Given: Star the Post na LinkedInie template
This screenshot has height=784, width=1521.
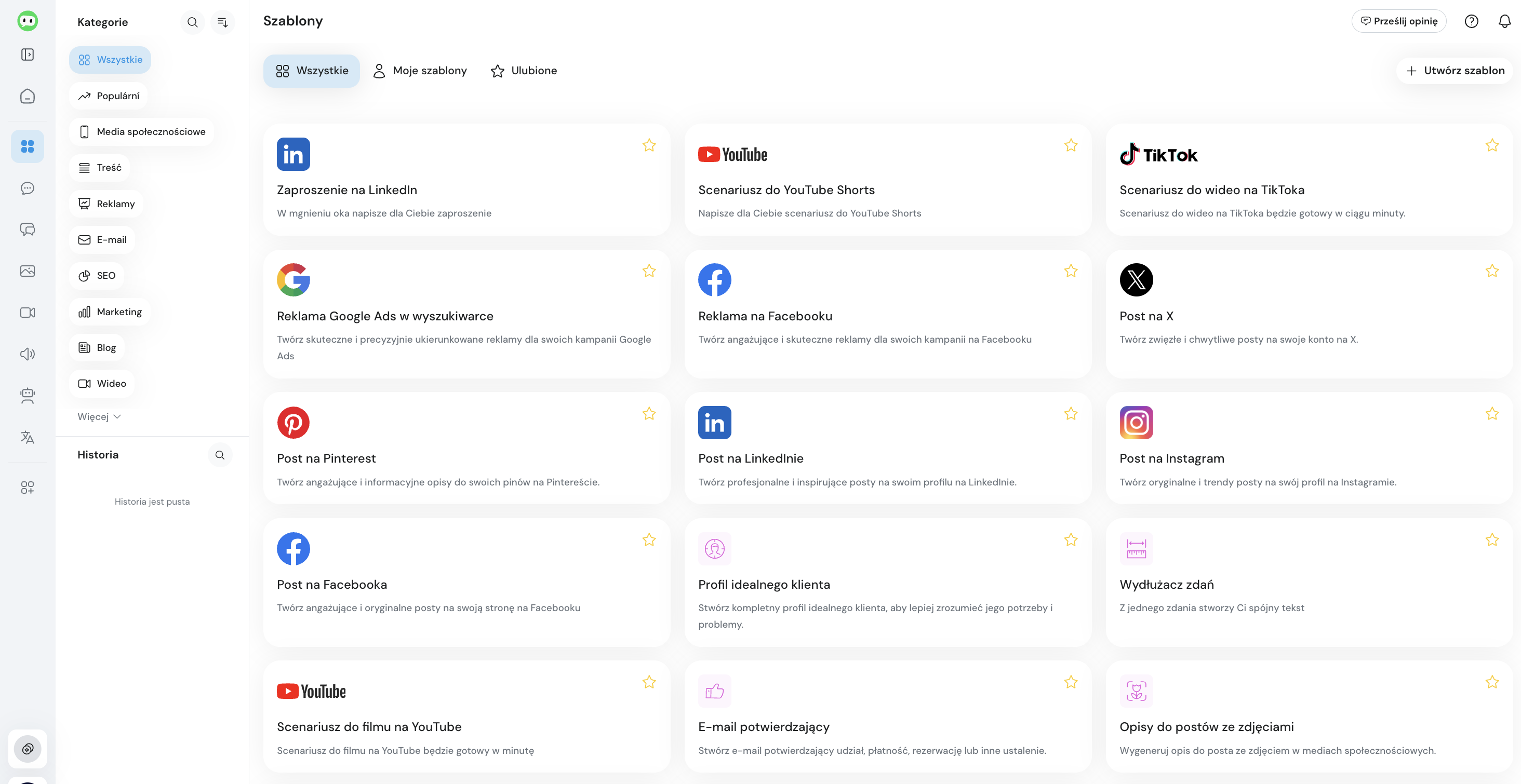Looking at the screenshot, I should 1071,414.
